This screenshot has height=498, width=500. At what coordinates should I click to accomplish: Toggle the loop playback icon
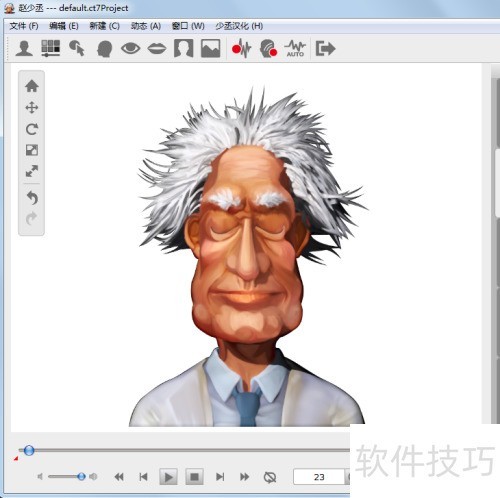pos(270,477)
